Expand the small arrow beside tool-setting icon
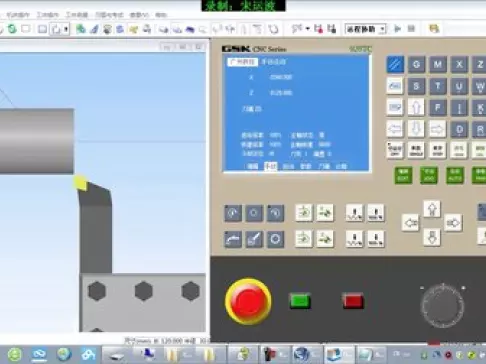This screenshot has height=364, width=486. pos(307,29)
